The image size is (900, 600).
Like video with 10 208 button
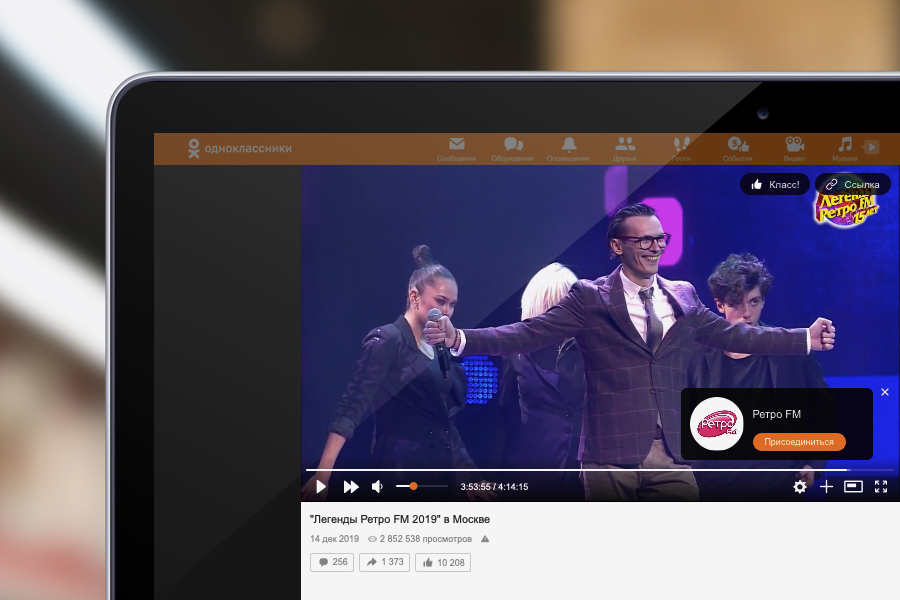pyautogui.click(x=443, y=562)
